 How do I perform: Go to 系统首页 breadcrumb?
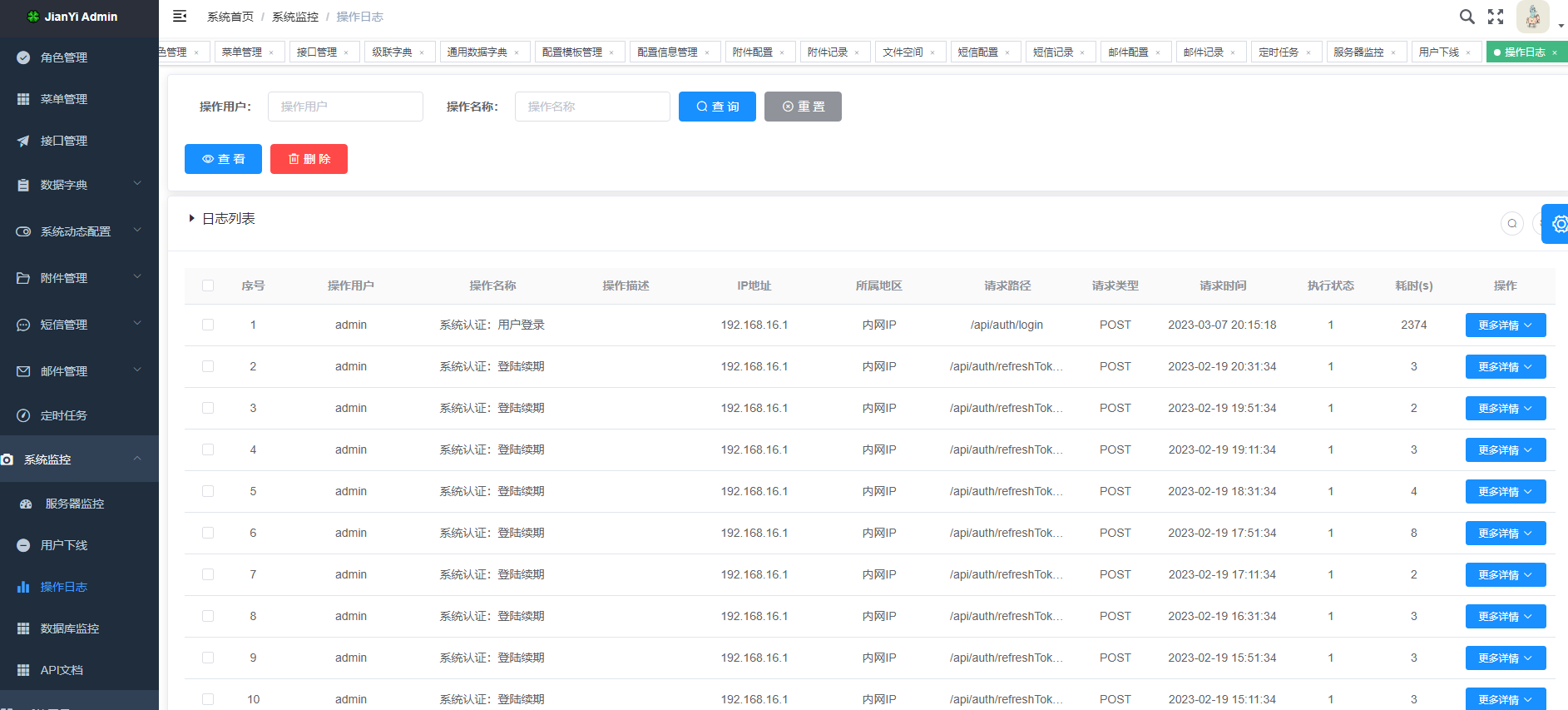[x=230, y=17]
